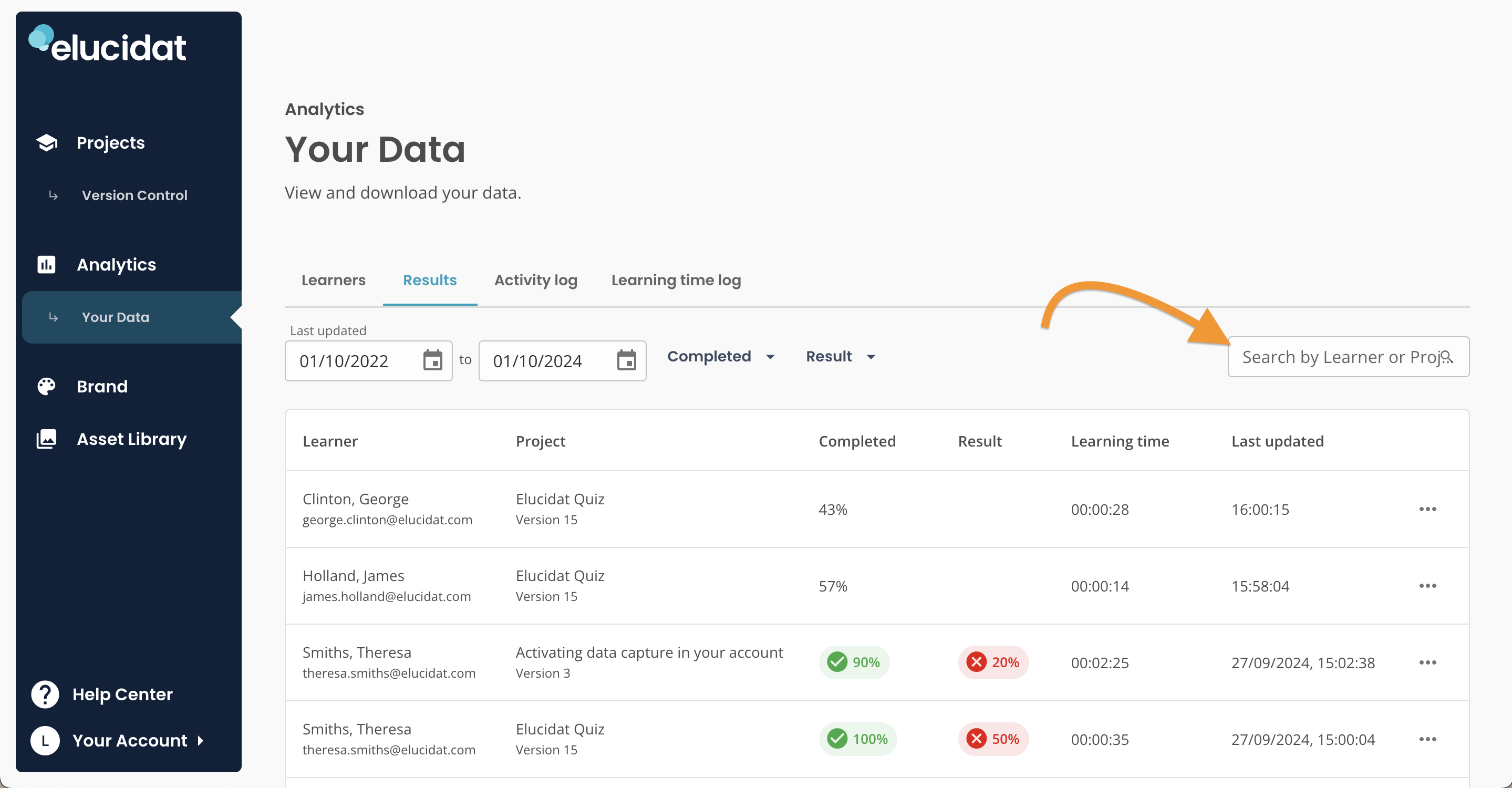The height and width of the screenshot is (788, 1512).
Task: Sort by Learner column header
Action: pos(330,441)
